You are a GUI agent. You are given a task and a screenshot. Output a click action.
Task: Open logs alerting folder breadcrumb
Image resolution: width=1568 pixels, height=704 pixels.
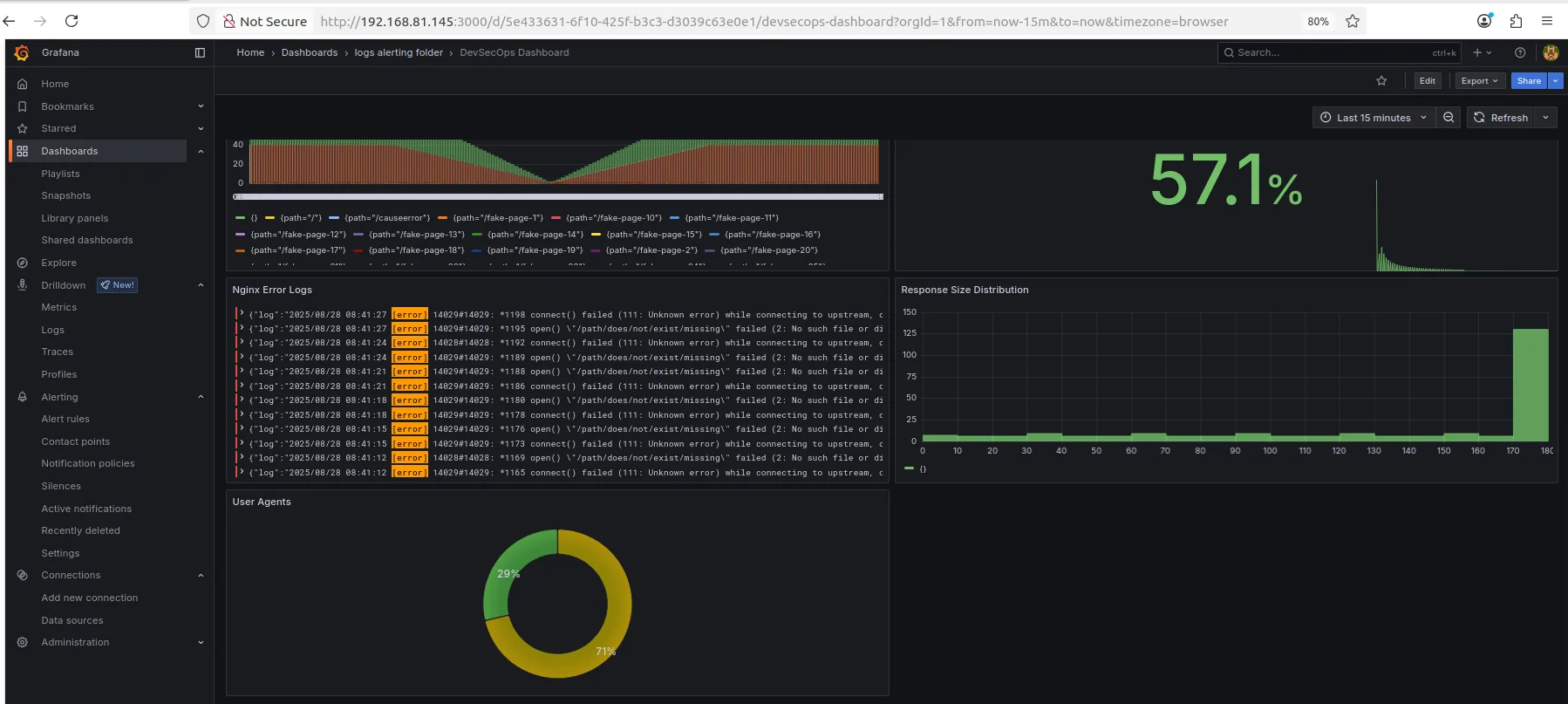click(x=399, y=52)
